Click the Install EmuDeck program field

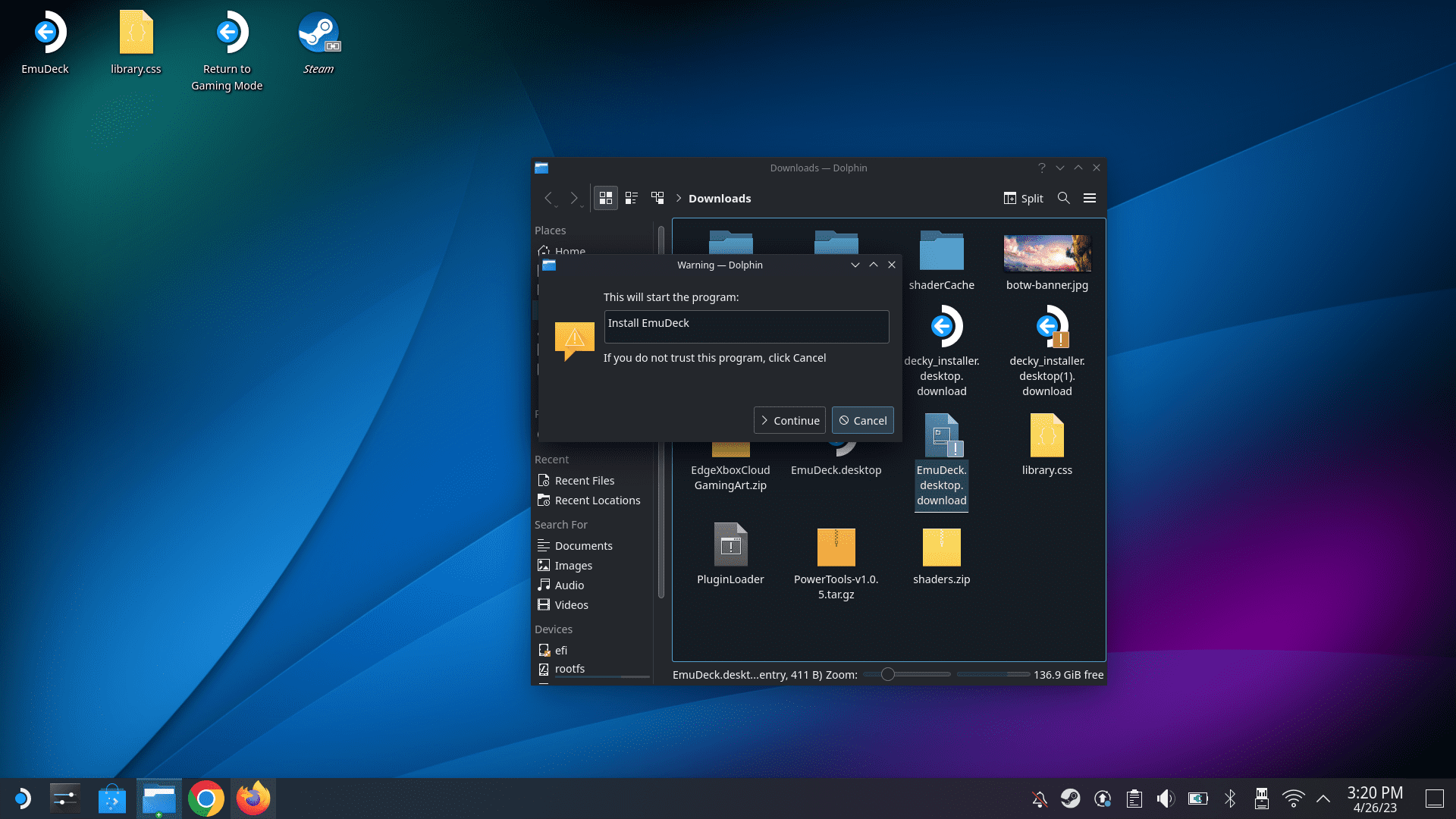[746, 326]
